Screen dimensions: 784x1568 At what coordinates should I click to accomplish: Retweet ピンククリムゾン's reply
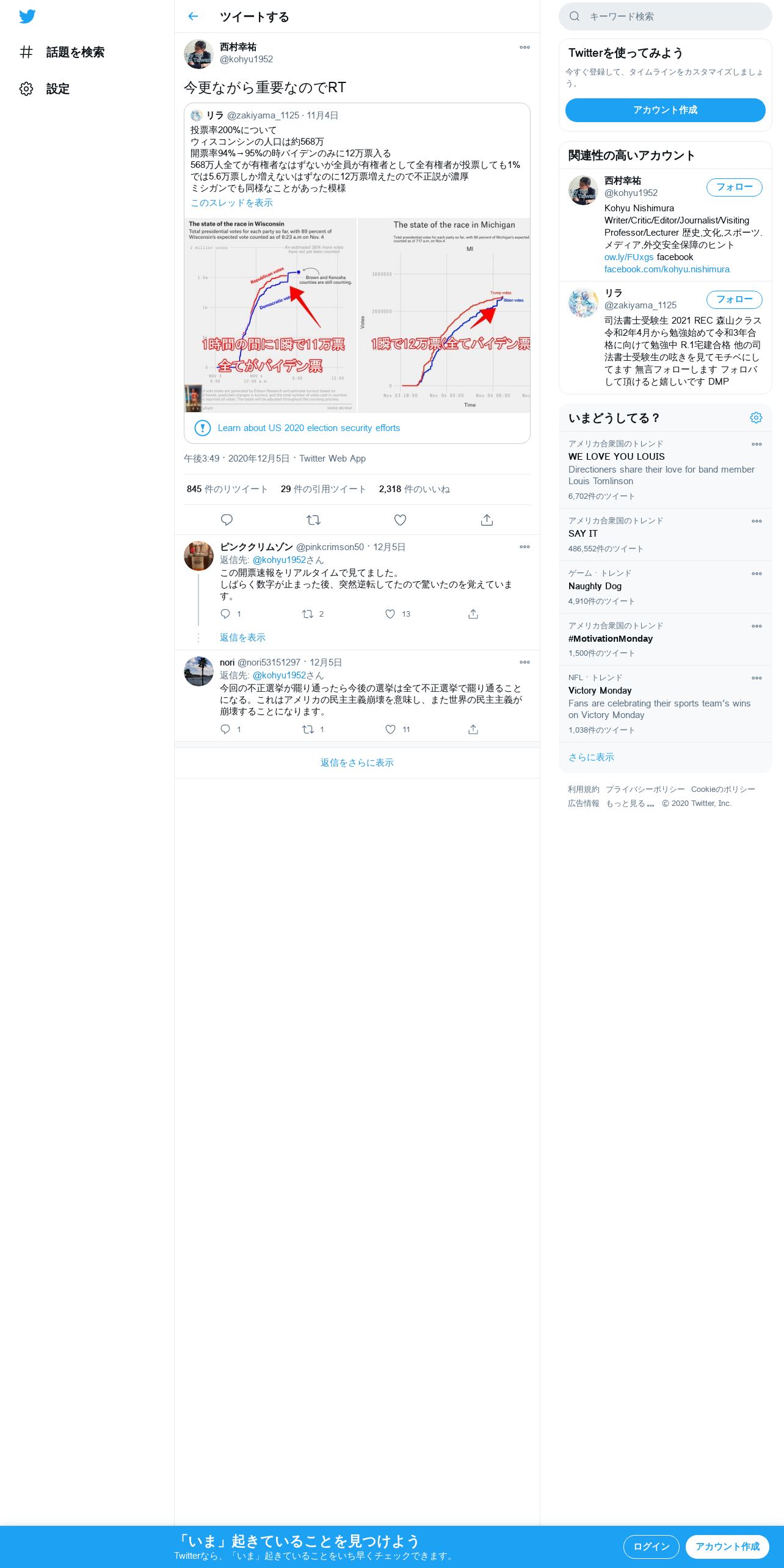(x=308, y=614)
